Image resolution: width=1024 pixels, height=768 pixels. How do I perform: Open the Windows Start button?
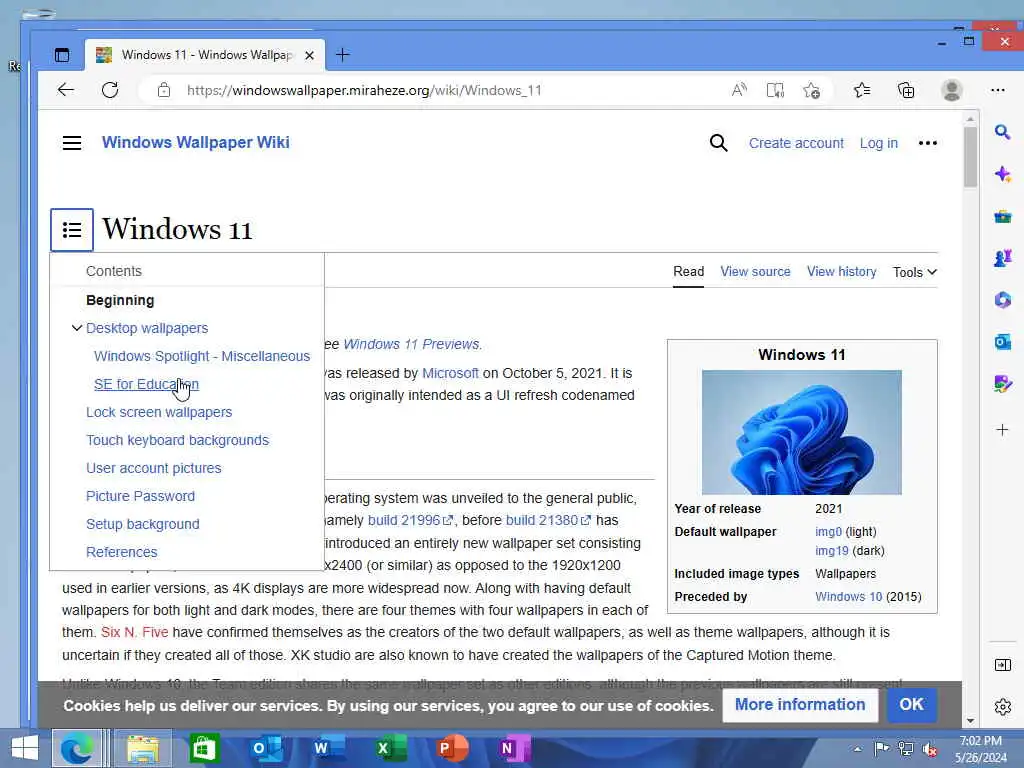(25, 749)
